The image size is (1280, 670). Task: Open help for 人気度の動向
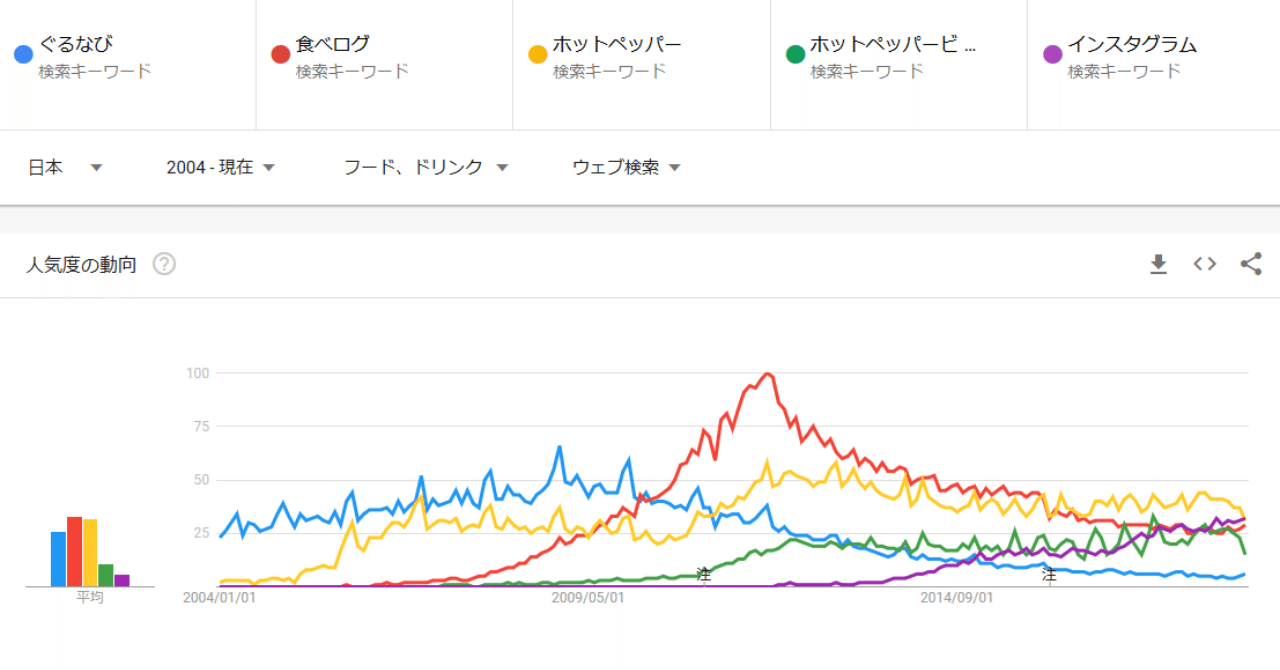164,264
